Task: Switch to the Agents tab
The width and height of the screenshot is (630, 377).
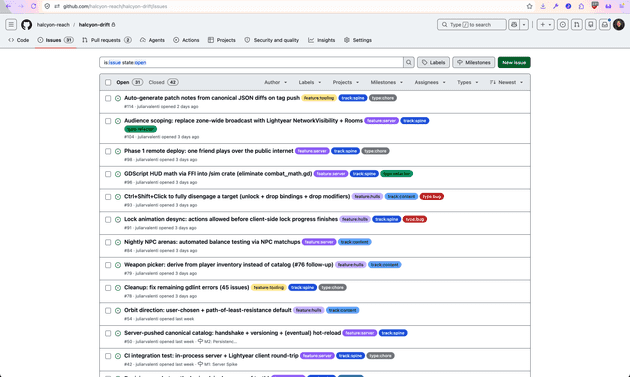Action: pos(152,40)
